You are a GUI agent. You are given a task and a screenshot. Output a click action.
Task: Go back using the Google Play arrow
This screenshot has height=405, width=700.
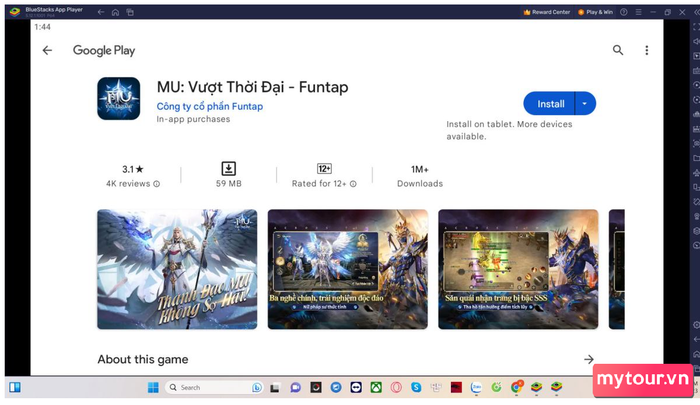pos(47,50)
